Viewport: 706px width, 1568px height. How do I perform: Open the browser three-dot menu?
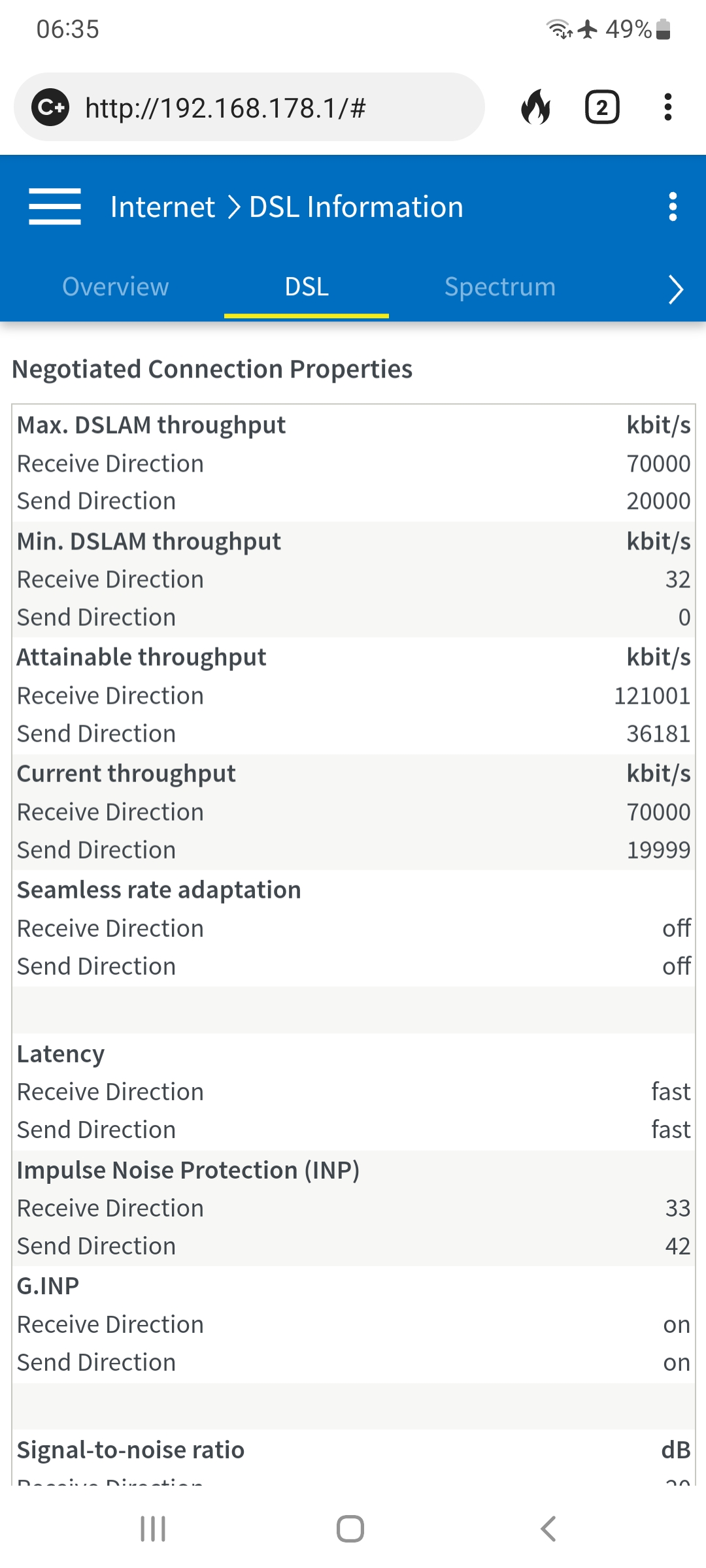[667, 107]
